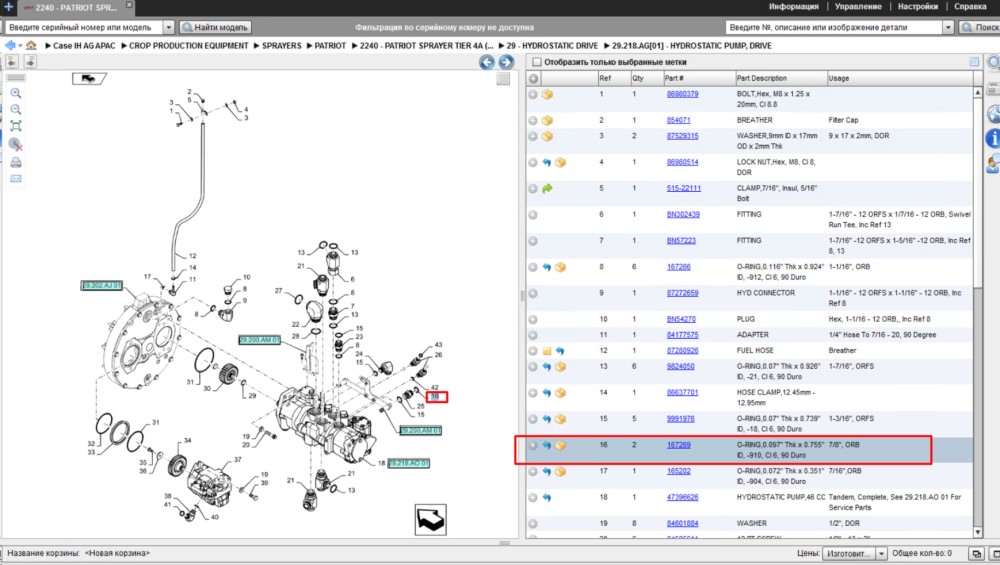The width and height of the screenshot is (1000, 565).
Task: Click blue supersession arrow for part 167266
Action: click(x=547, y=267)
